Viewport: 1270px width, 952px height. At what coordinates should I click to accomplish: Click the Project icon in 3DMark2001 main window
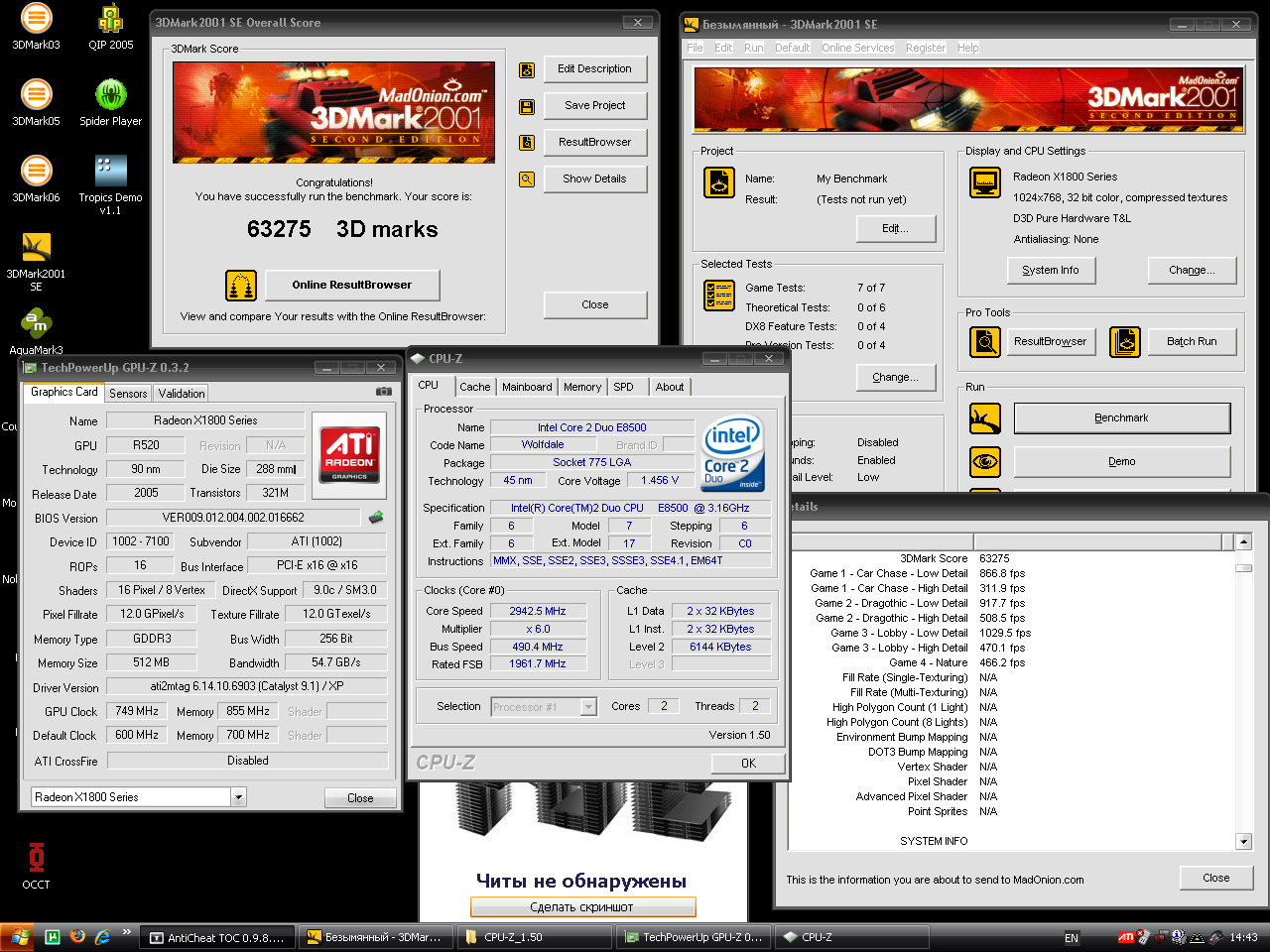719,182
